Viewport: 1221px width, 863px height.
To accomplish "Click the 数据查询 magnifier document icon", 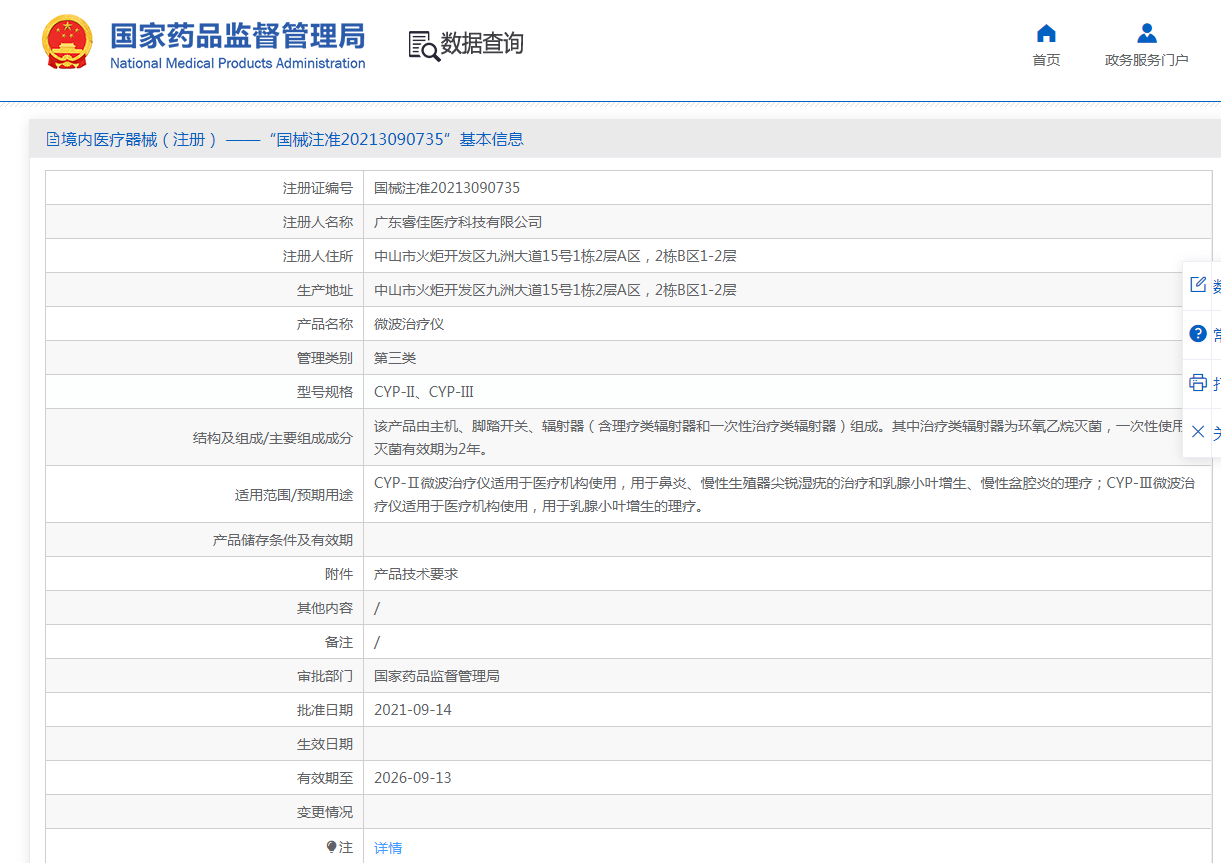I will tap(423, 45).
